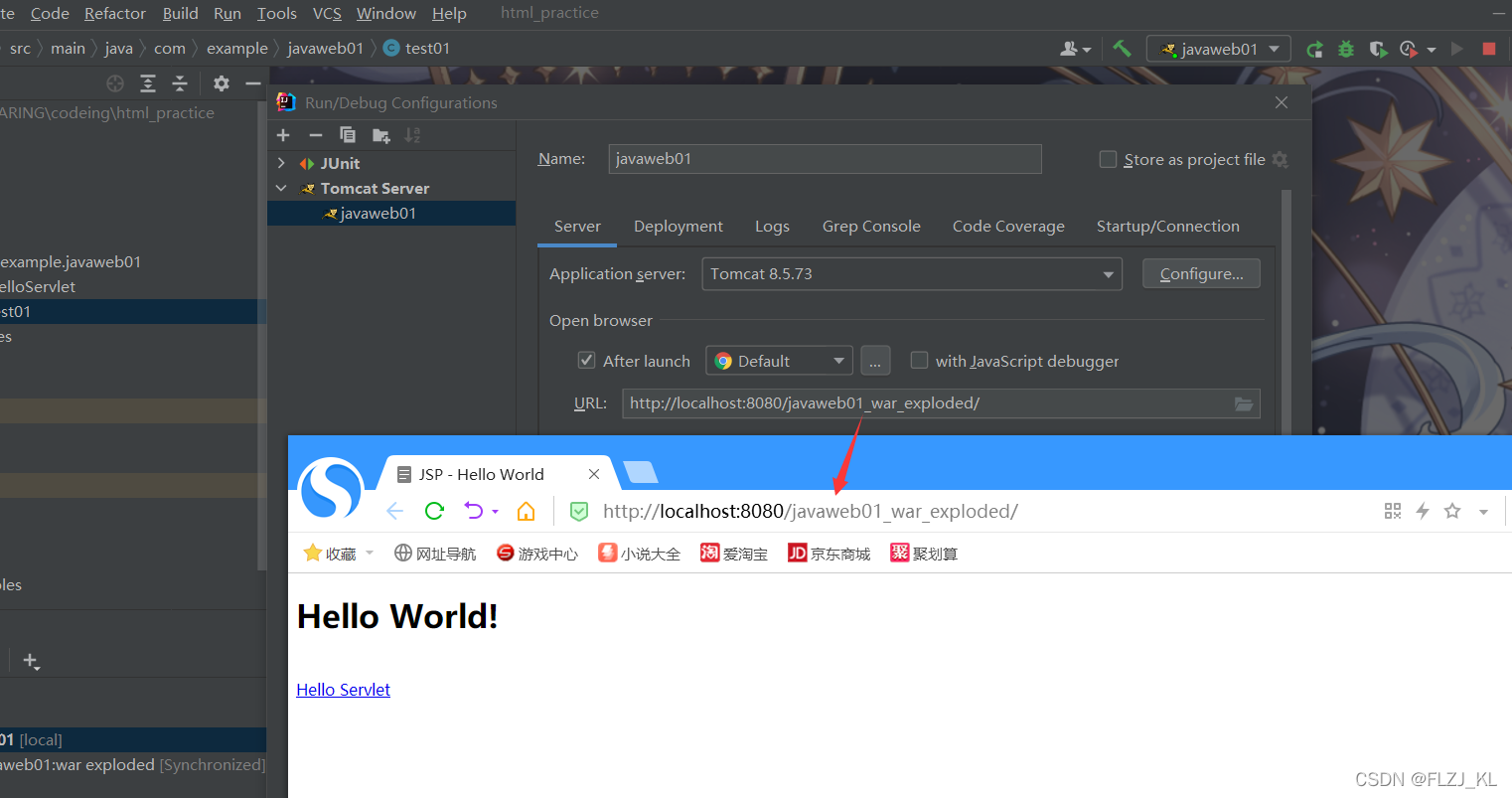Click the Build project hammer icon
The height and width of the screenshot is (798, 1512).
click(1122, 48)
